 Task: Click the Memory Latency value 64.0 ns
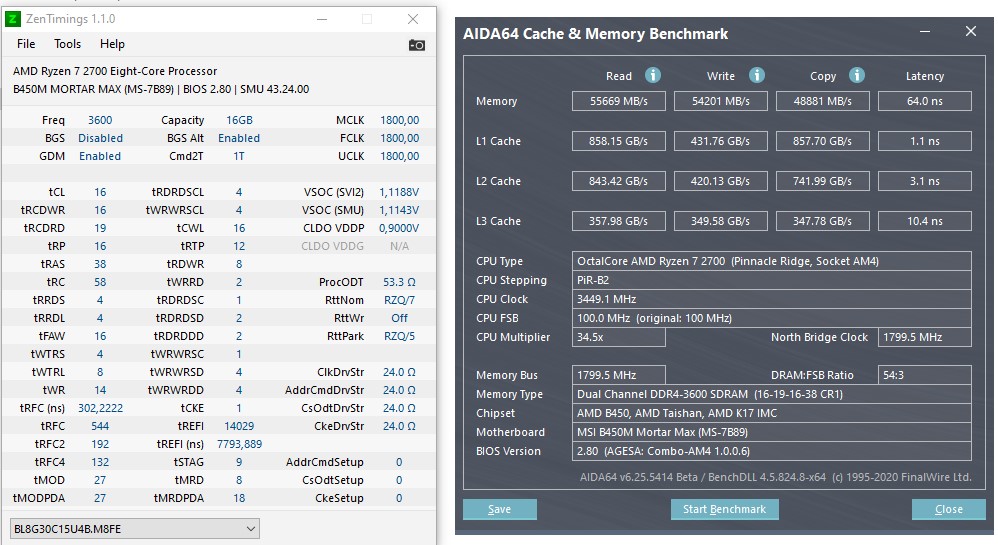click(x=925, y=101)
